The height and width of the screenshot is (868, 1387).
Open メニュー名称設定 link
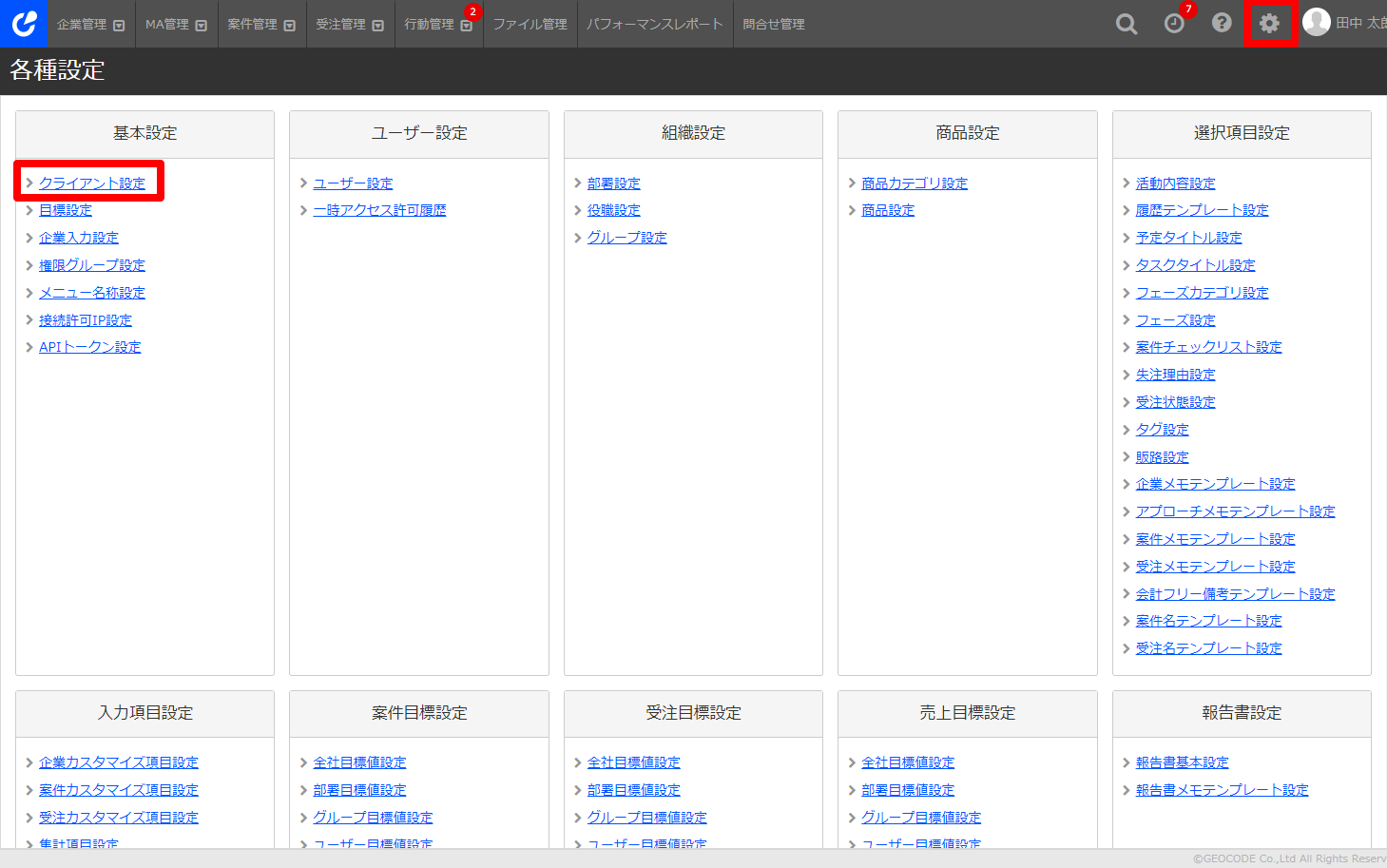coord(92,293)
